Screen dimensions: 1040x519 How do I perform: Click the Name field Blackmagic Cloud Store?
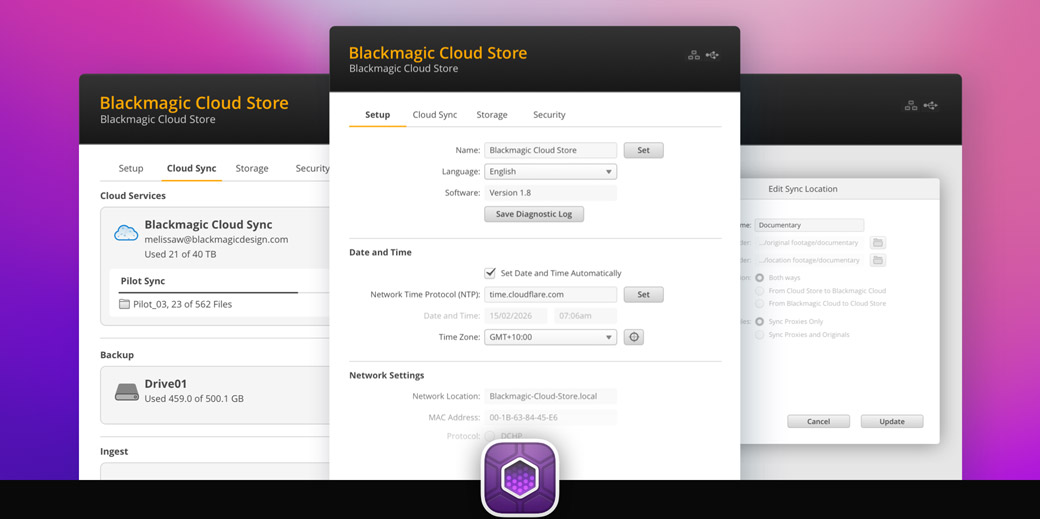551,151
